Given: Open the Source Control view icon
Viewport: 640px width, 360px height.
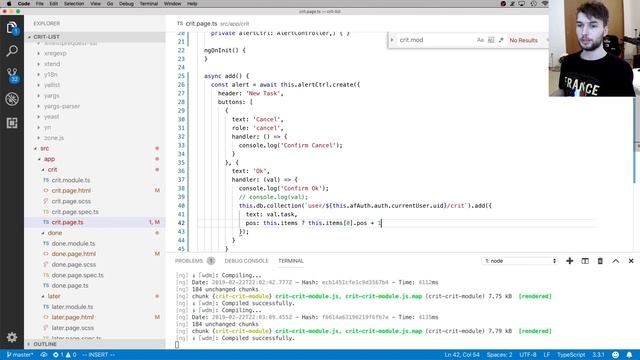Looking at the screenshot, I should [x=12, y=75].
